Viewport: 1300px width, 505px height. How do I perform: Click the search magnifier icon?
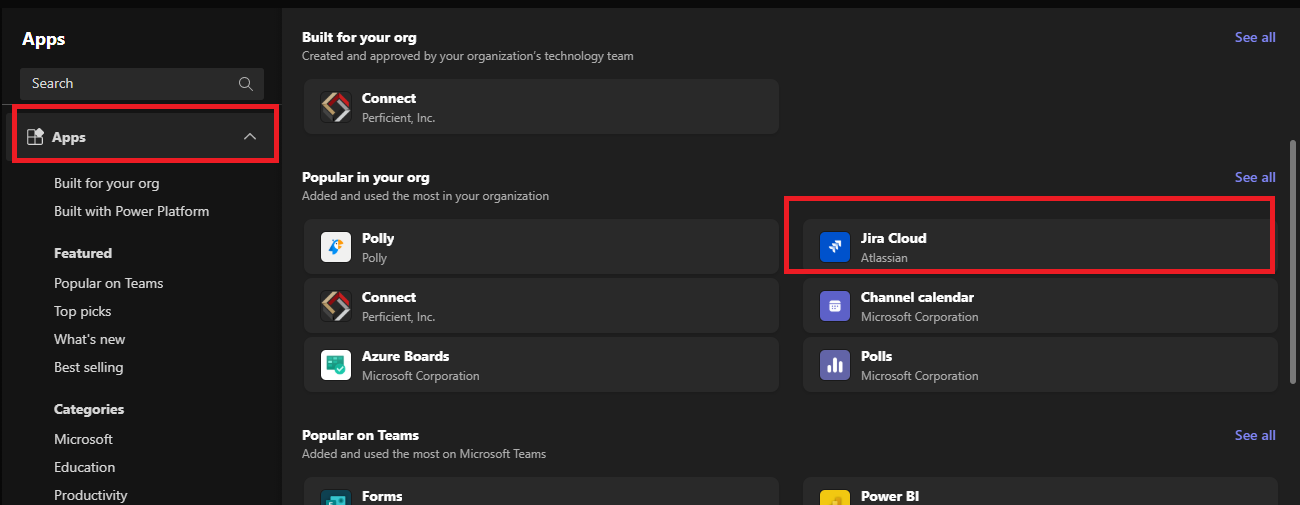pos(246,84)
